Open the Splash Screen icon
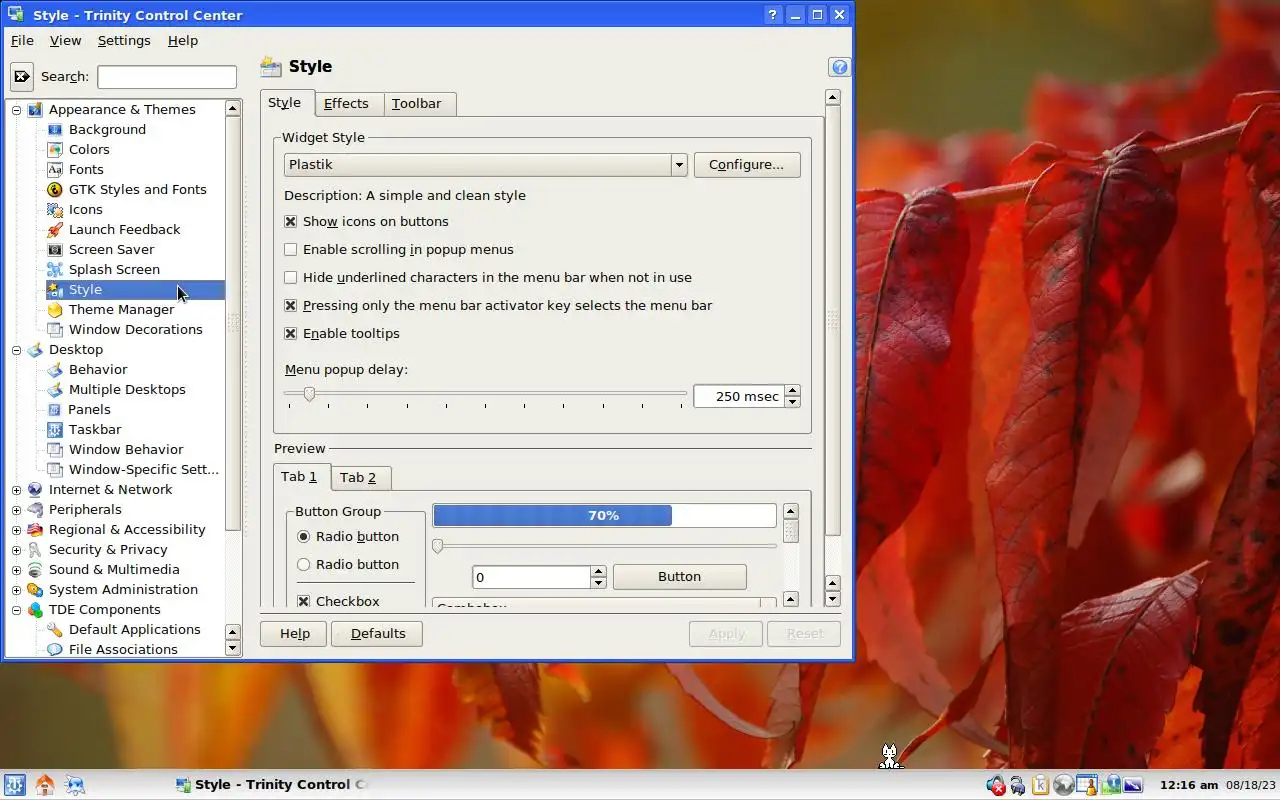 point(54,270)
